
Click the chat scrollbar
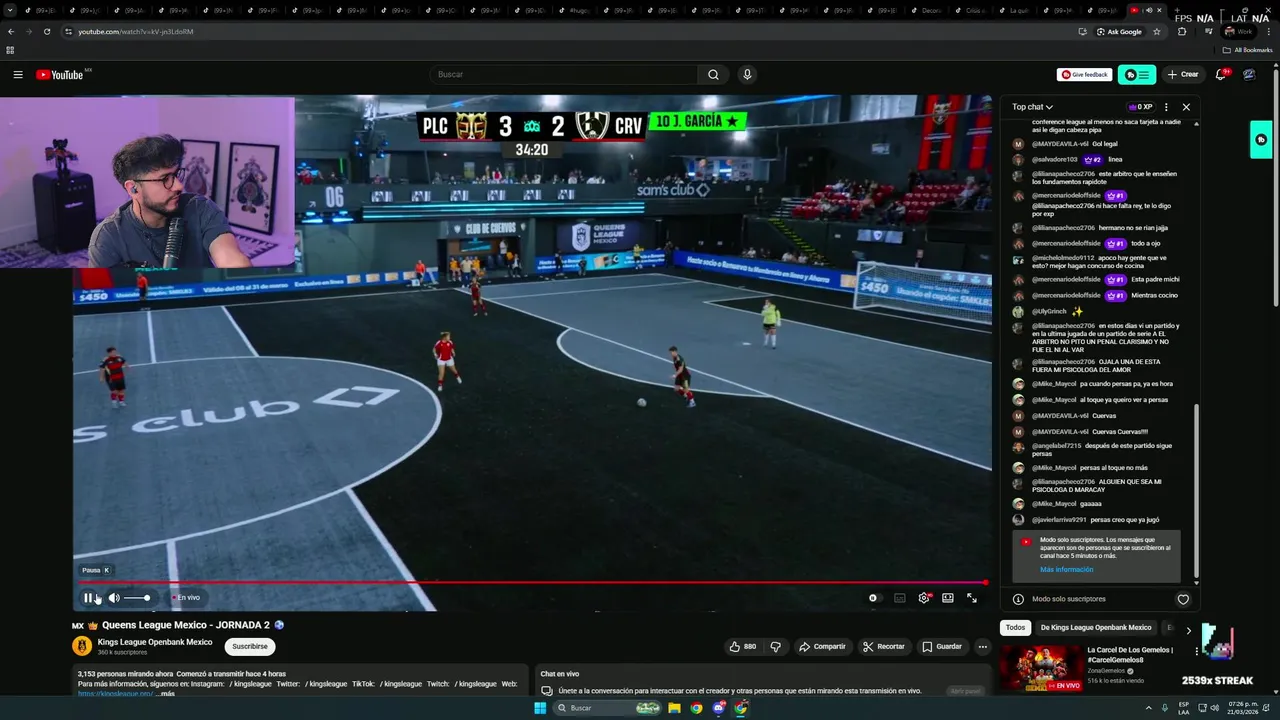click(1196, 492)
